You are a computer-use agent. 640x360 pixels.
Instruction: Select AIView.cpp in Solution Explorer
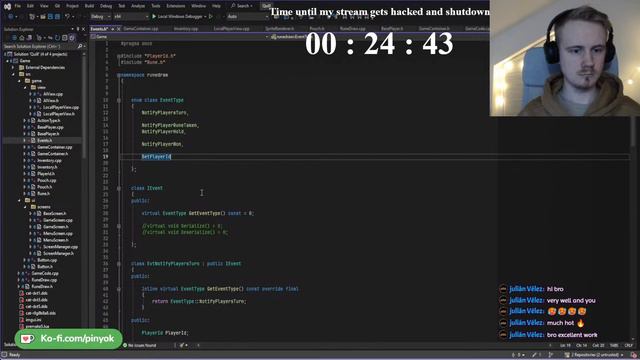[x=53, y=94]
